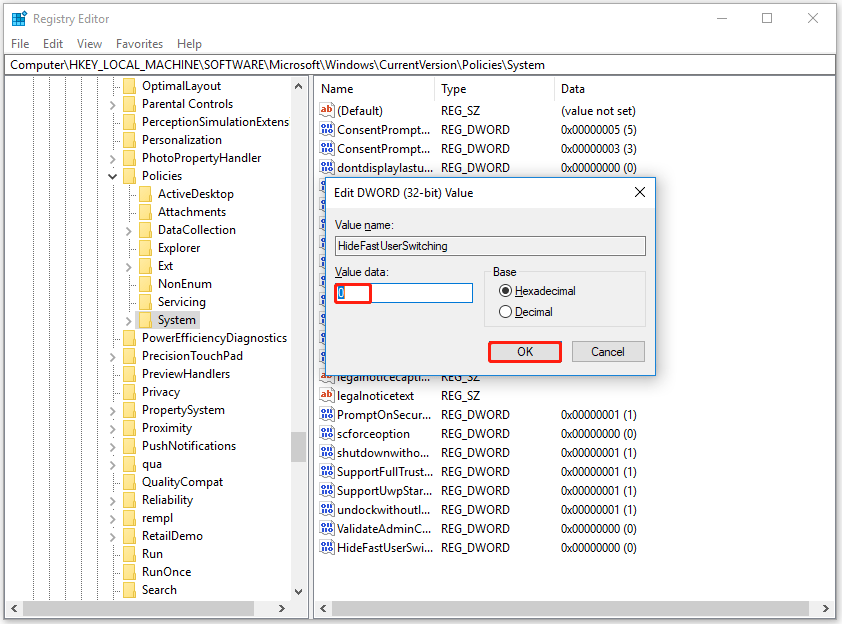This screenshot has width=842, height=624.
Task: Click the values pane horizontal scrollbar thumb
Action: pyautogui.click(x=570, y=608)
